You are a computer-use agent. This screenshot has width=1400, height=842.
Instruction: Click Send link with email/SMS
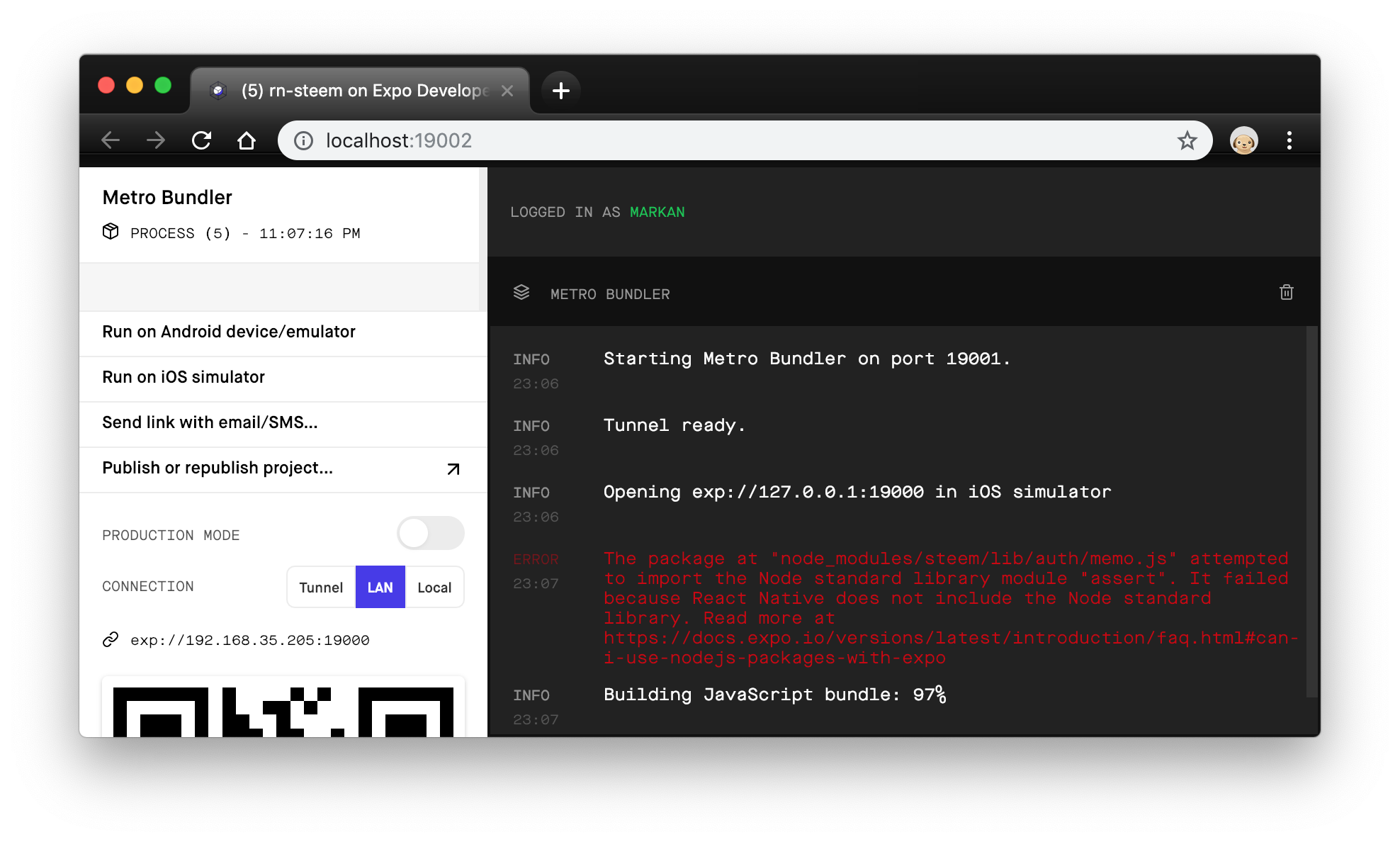click(x=210, y=422)
